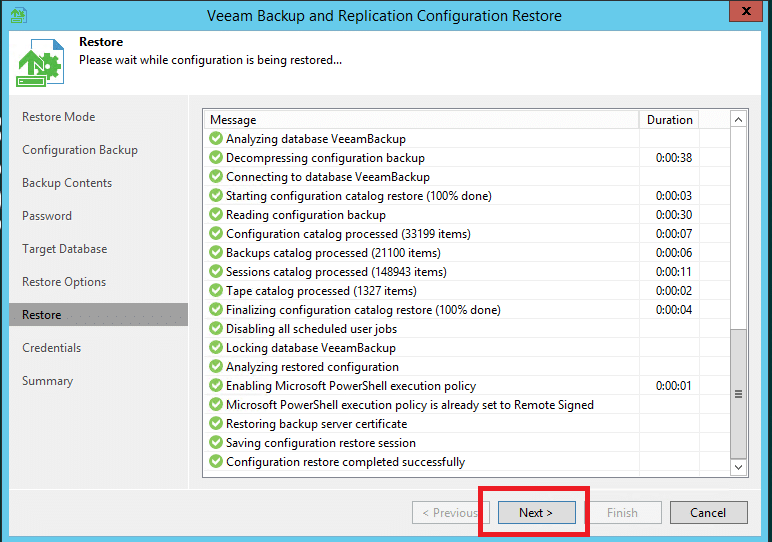Click success icon for Analyzing database VeeamBackup
772x542 pixels.
tap(216, 138)
